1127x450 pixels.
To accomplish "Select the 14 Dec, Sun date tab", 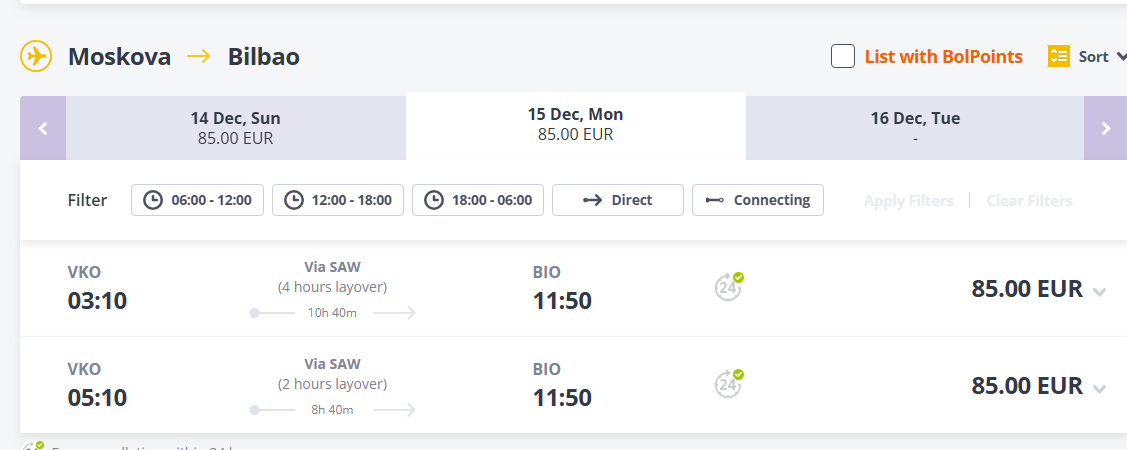I will tap(235, 127).
